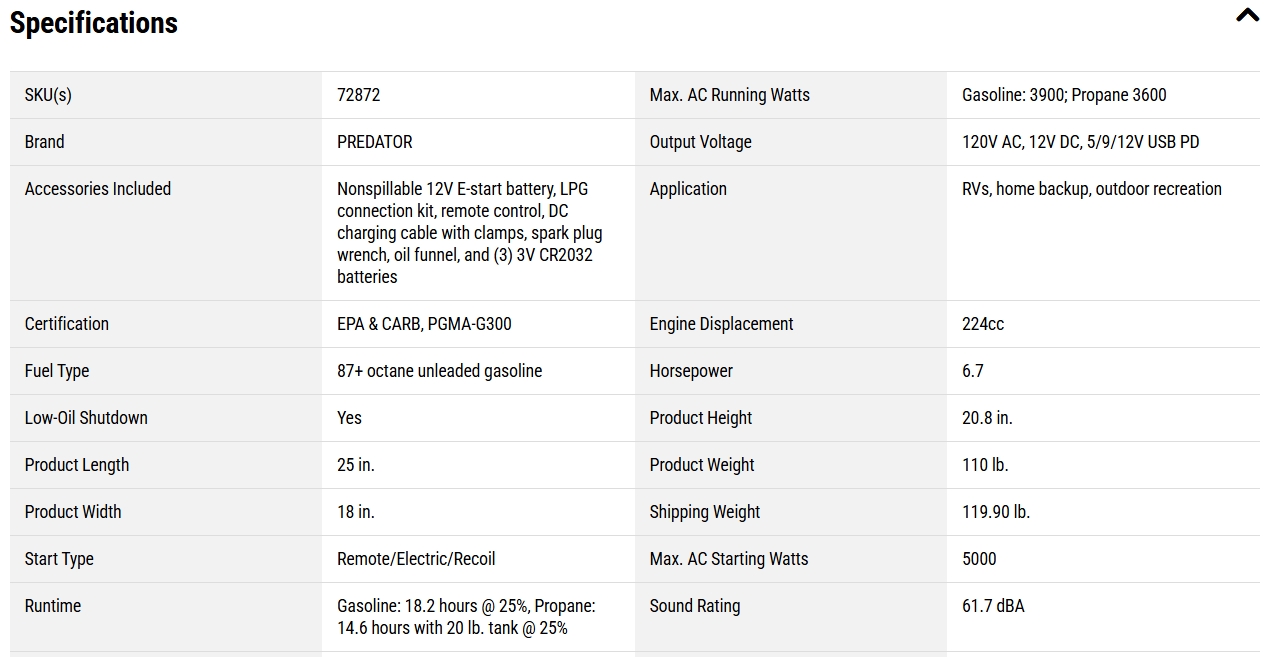The image size is (1273, 657).
Task: Click the 87+ octane unleaded gasoline text
Action: [440, 371]
